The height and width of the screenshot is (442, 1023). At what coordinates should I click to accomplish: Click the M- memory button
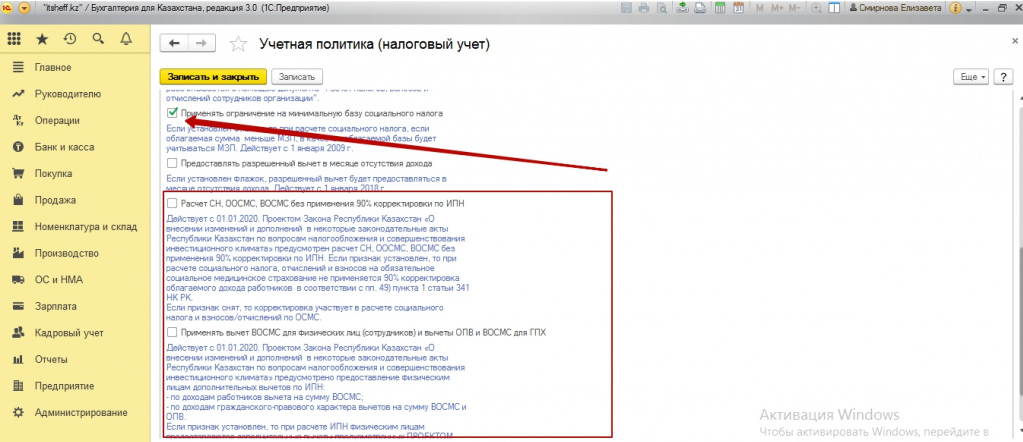(x=794, y=8)
